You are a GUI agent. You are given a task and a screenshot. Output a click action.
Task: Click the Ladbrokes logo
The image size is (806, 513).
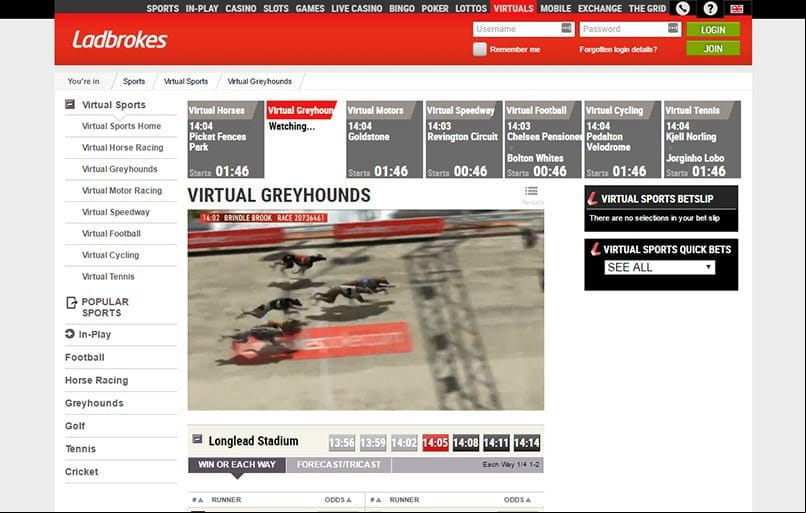(119, 40)
